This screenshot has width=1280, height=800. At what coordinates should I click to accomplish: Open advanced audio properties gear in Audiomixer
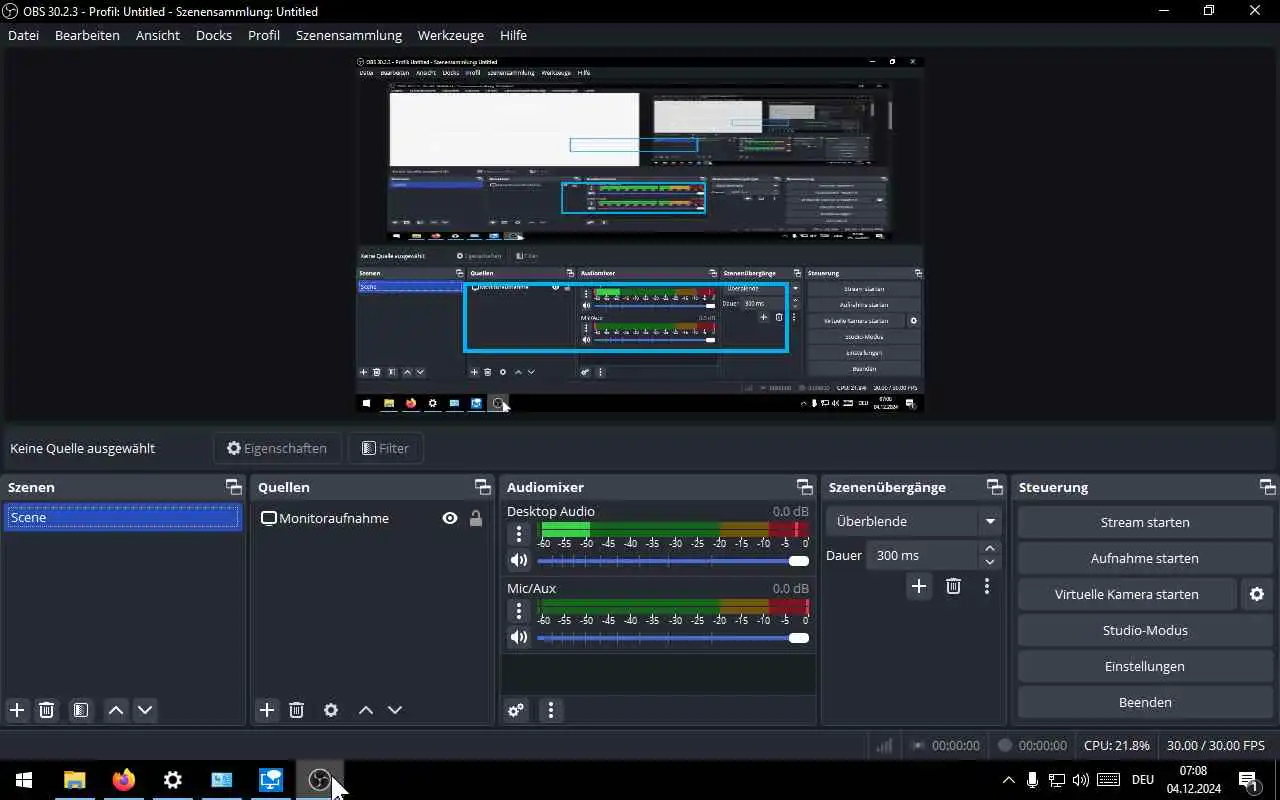516,710
